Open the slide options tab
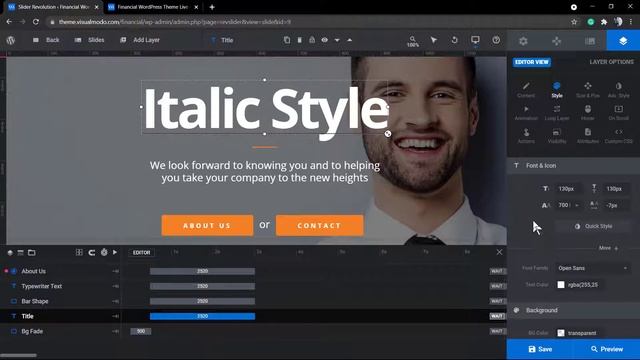 tap(590, 41)
